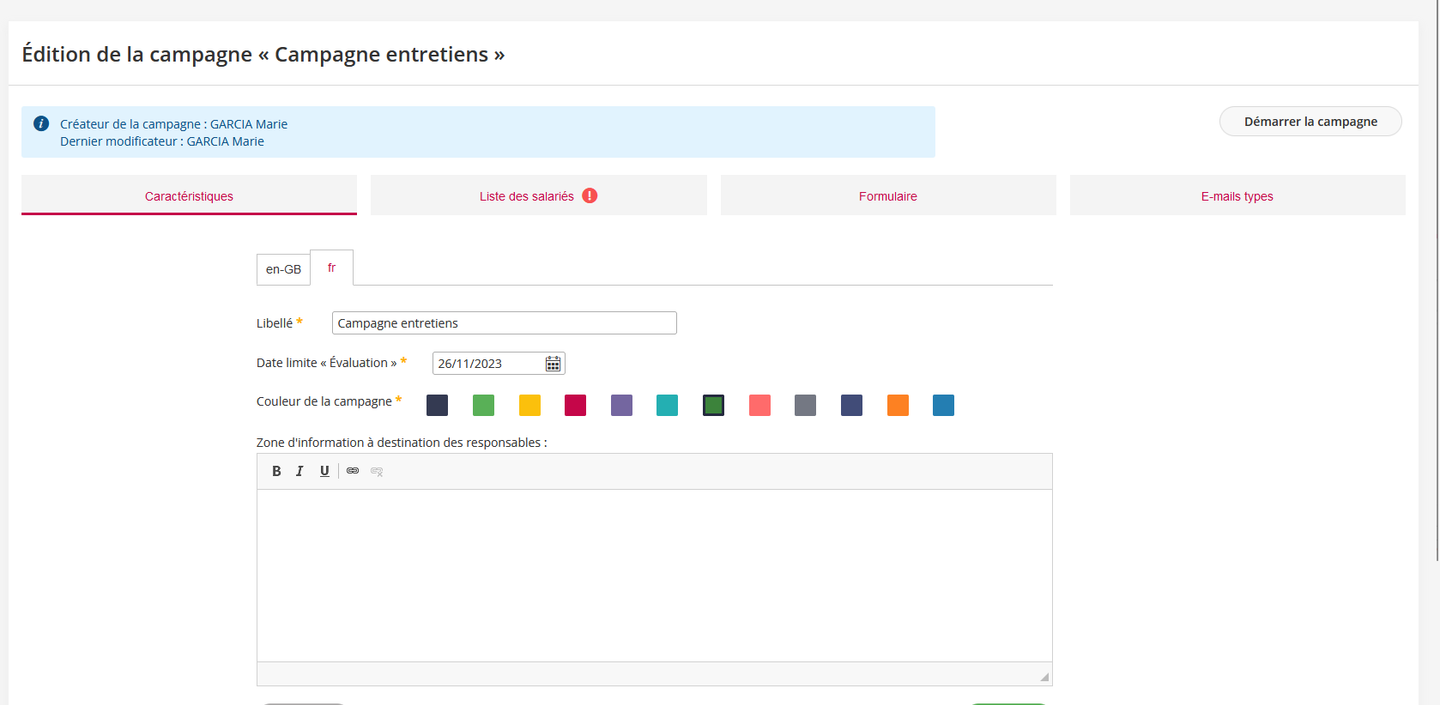Toggle bold formatting in the editor
The width and height of the screenshot is (1440, 705).
coord(277,471)
